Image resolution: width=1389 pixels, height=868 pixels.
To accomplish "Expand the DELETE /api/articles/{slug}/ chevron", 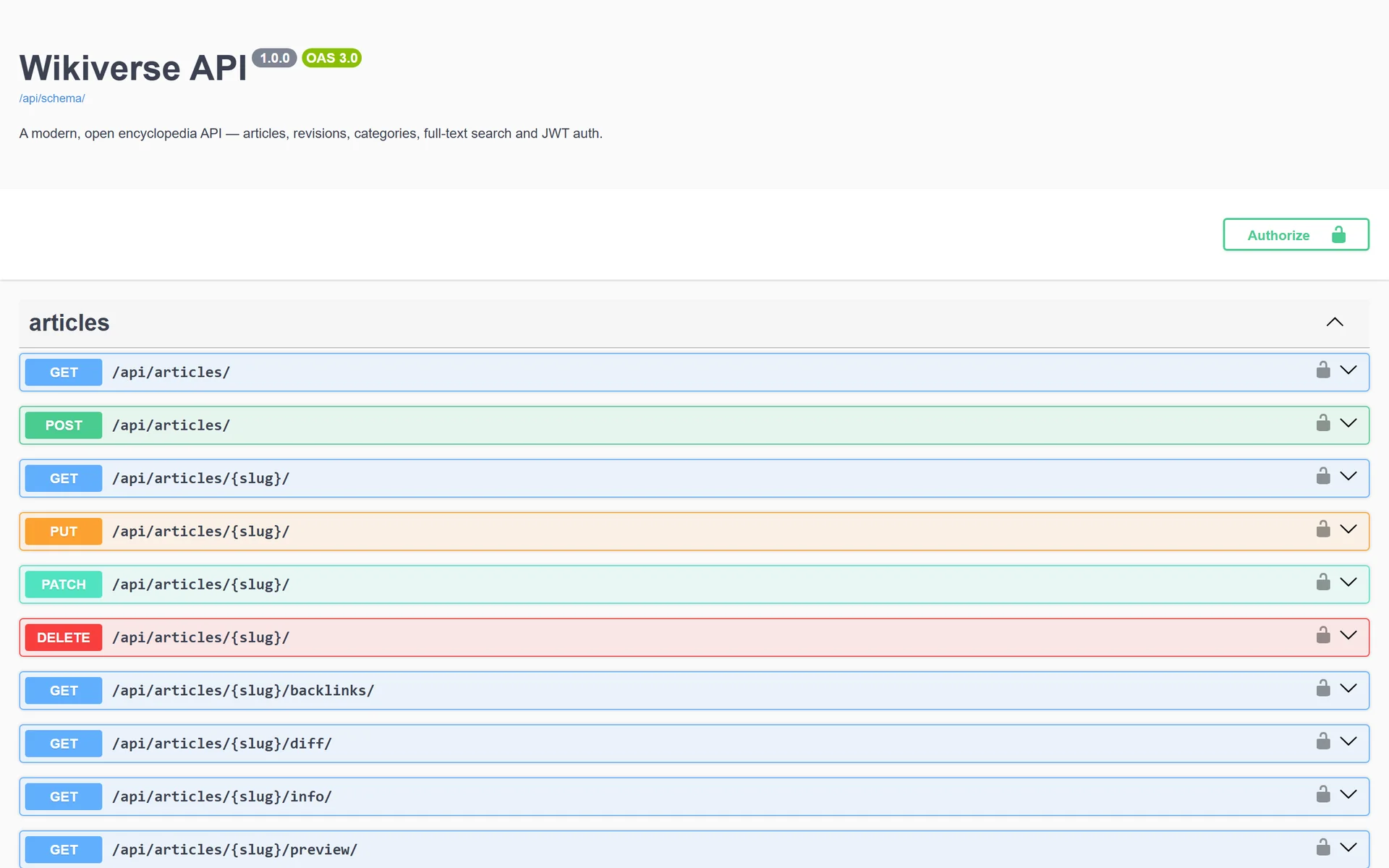I will click(1348, 635).
